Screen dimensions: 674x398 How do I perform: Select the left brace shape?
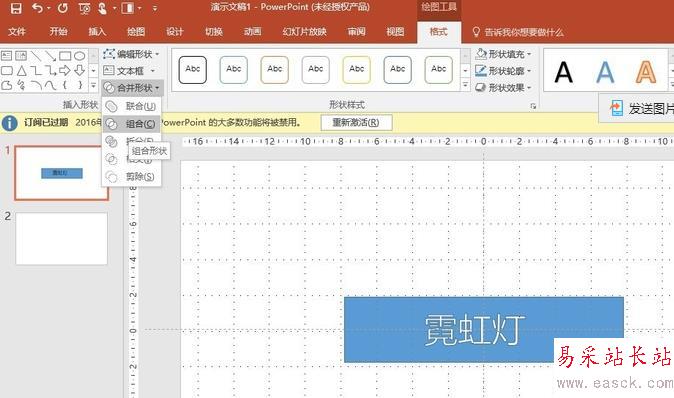[65, 85]
